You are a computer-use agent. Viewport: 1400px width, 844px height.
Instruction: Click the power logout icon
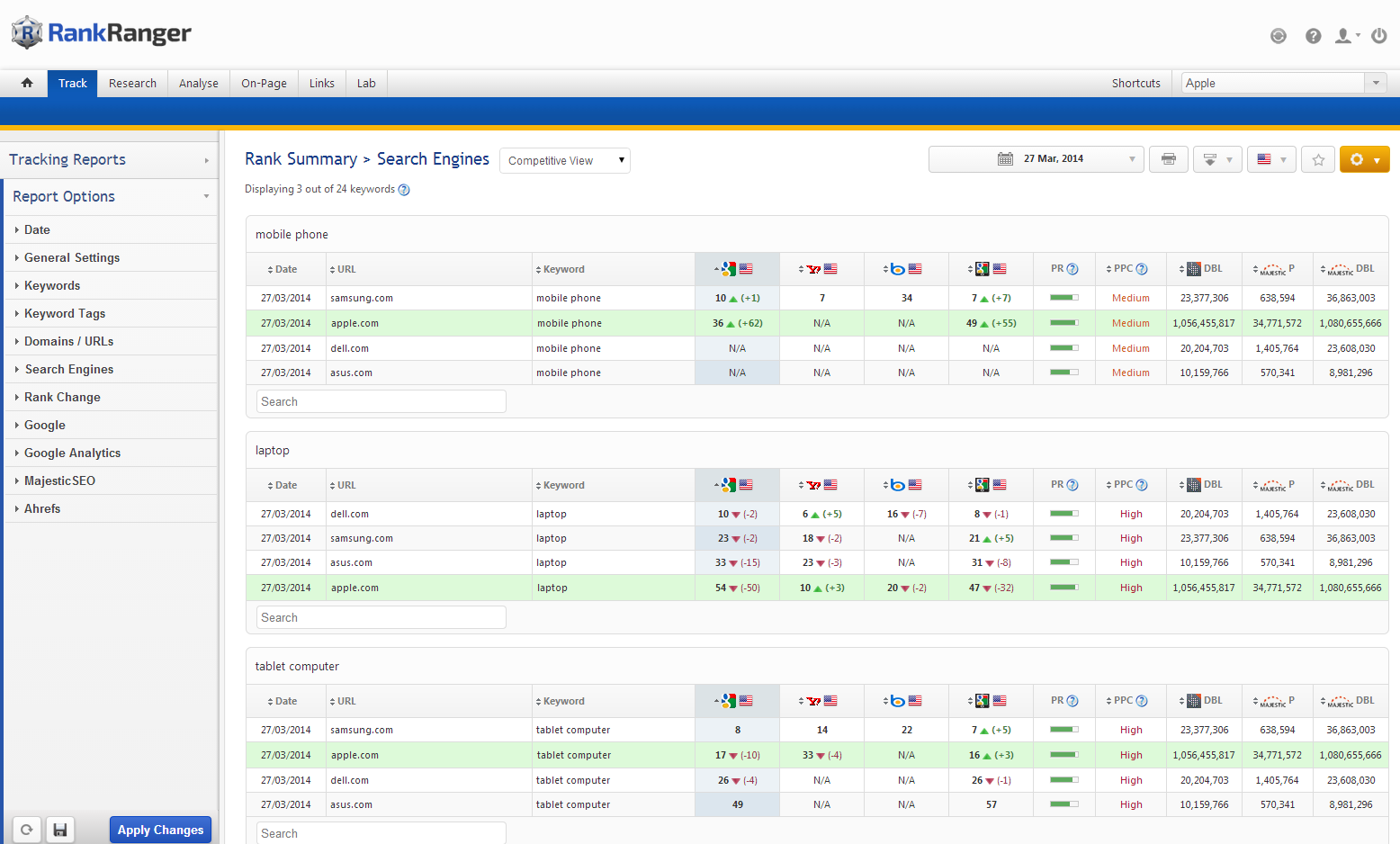(x=1378, y=36)
